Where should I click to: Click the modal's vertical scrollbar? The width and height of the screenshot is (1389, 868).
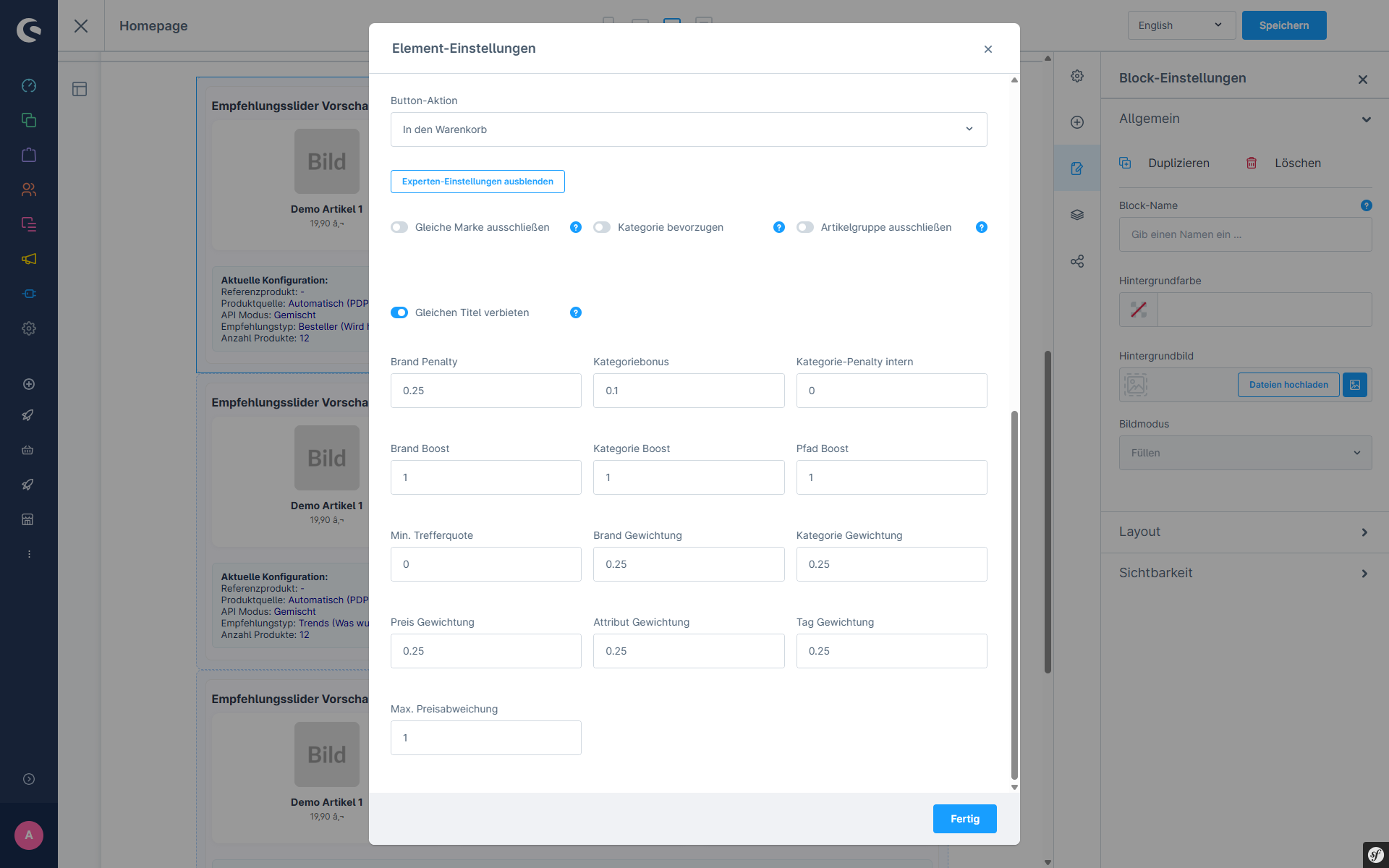click(x=1014, y=595)
